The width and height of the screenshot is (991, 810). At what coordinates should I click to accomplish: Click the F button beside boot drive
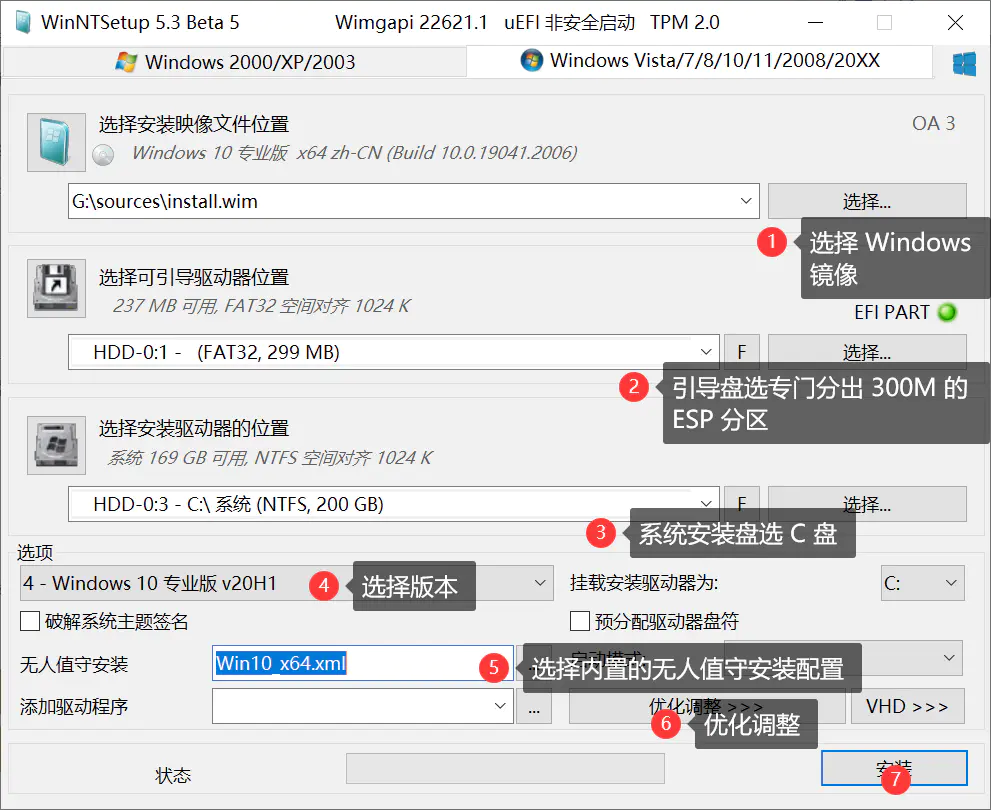point(742,351)
